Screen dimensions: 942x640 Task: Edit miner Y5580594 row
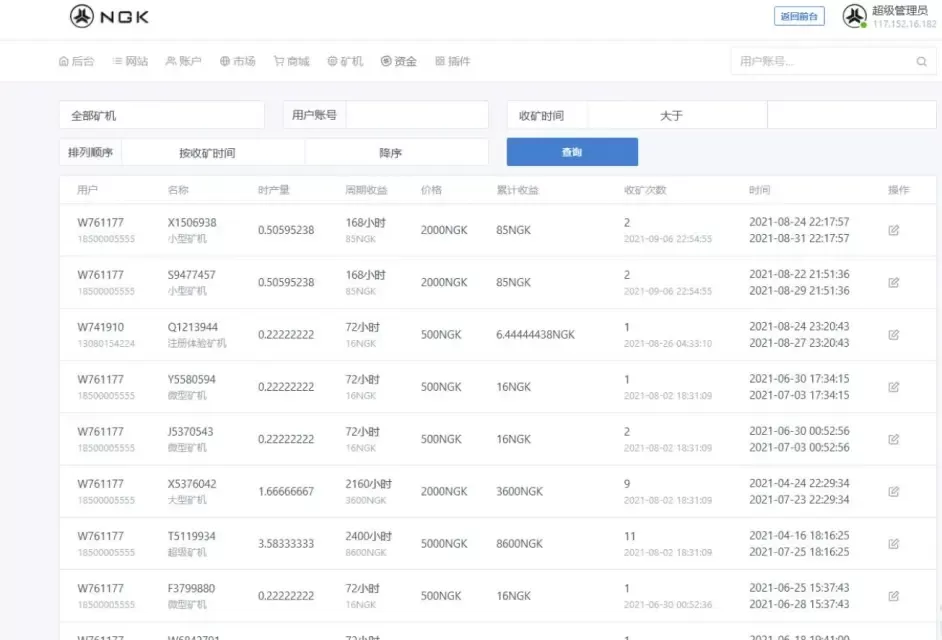893,387
